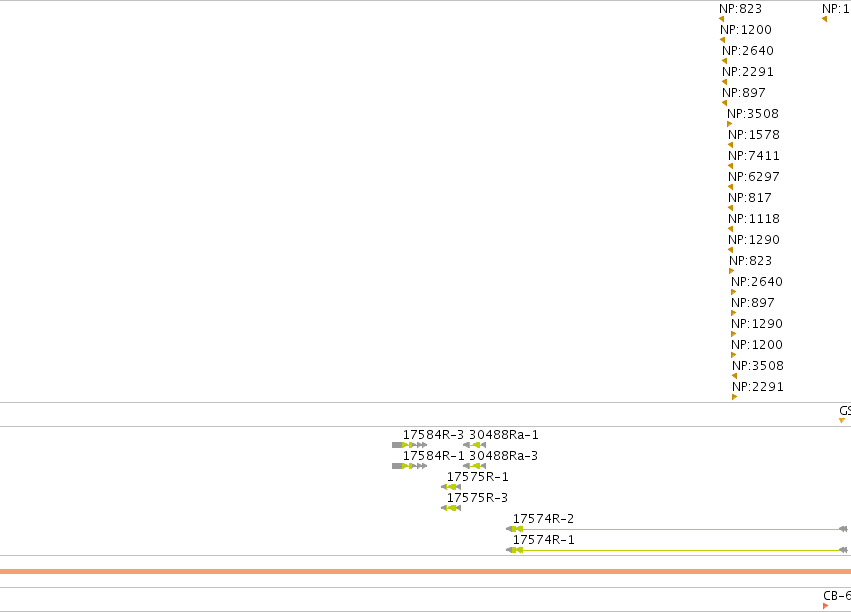Click the orange down-pointing marker under GS
The image size is (851, 612).
(842, 420)
